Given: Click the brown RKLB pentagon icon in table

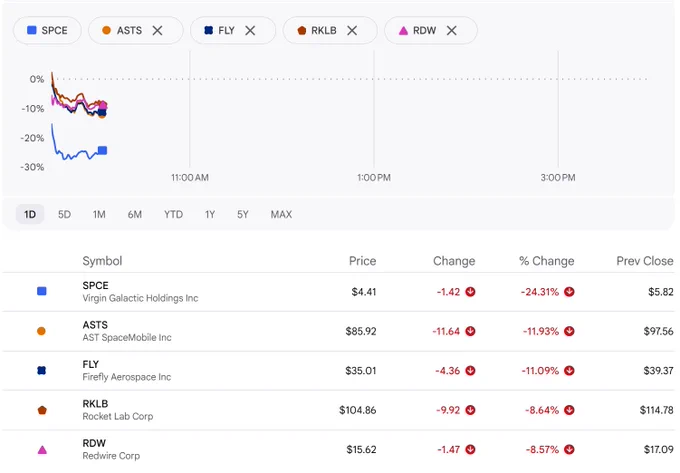Looking at the screenshot, I should [x=42, y=410].
